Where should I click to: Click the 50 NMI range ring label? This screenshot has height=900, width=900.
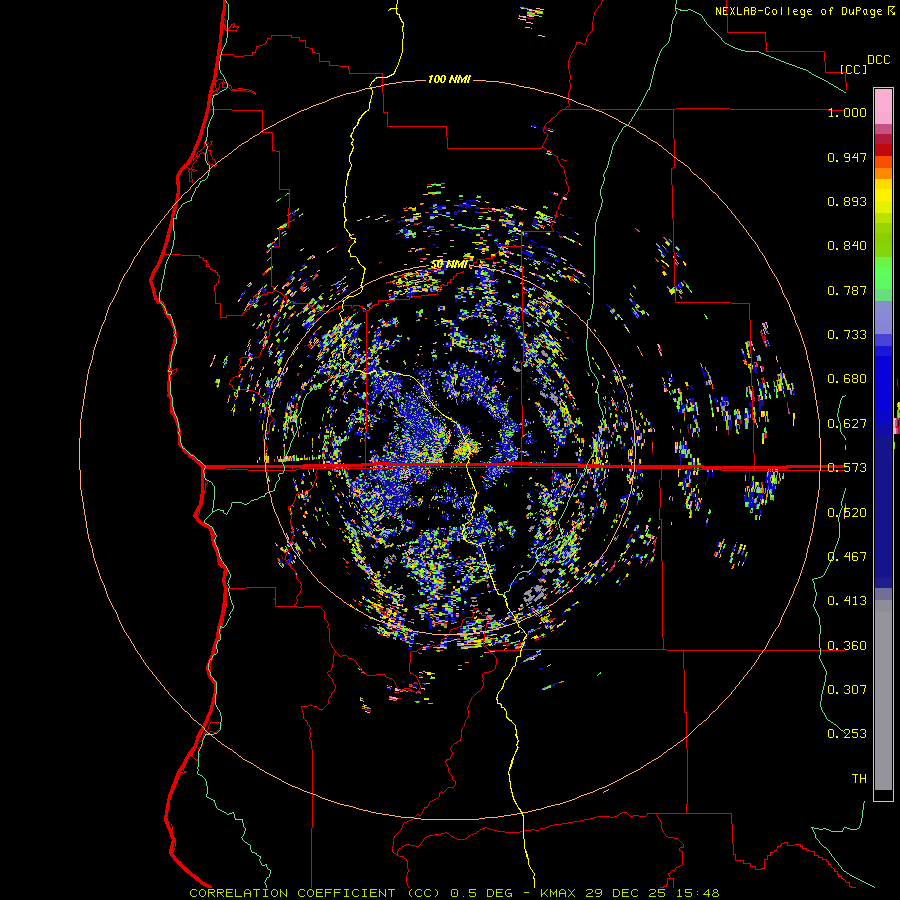449,264
